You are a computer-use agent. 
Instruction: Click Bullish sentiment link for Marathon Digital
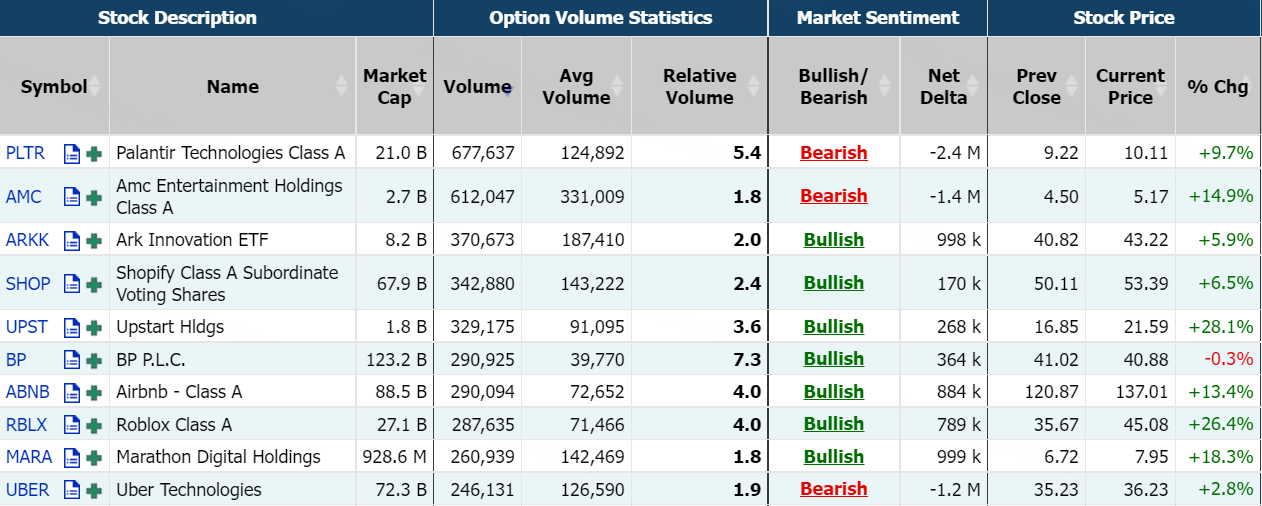pyautogui.click(x=834, y=457)
